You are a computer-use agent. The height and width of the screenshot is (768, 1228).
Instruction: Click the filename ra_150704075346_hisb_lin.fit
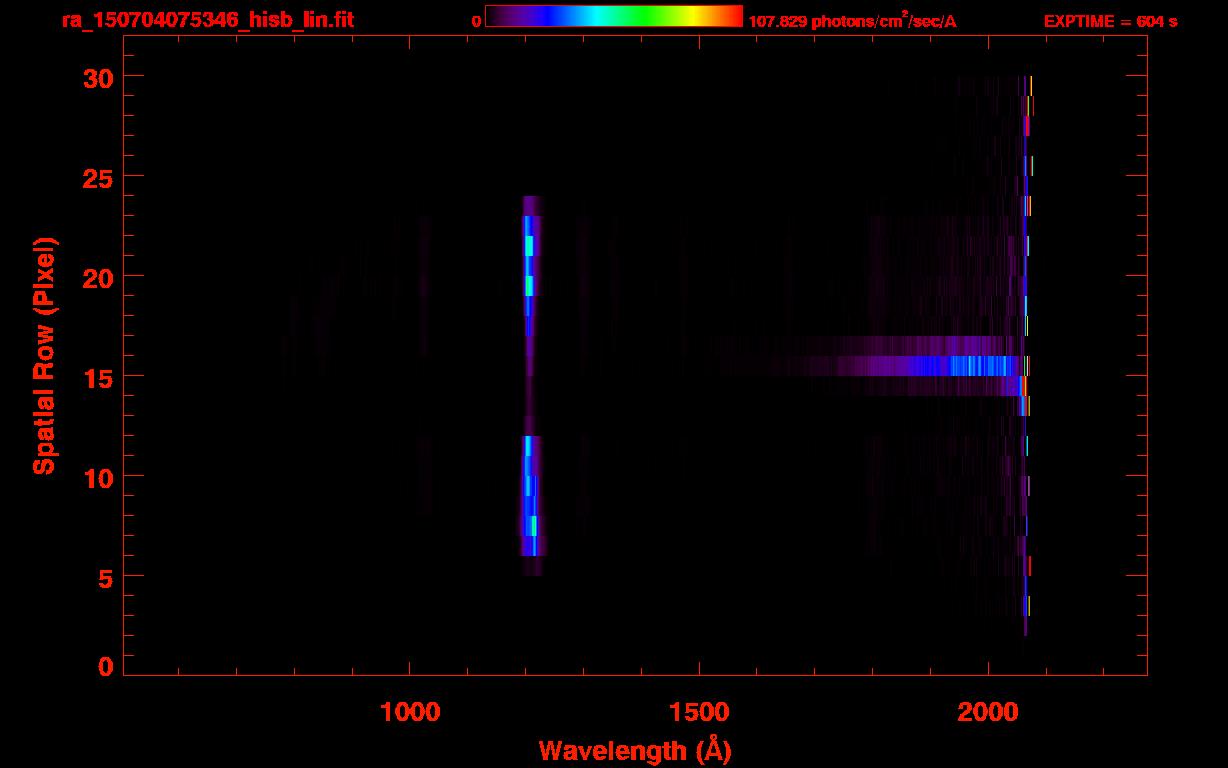click(207, 20)
